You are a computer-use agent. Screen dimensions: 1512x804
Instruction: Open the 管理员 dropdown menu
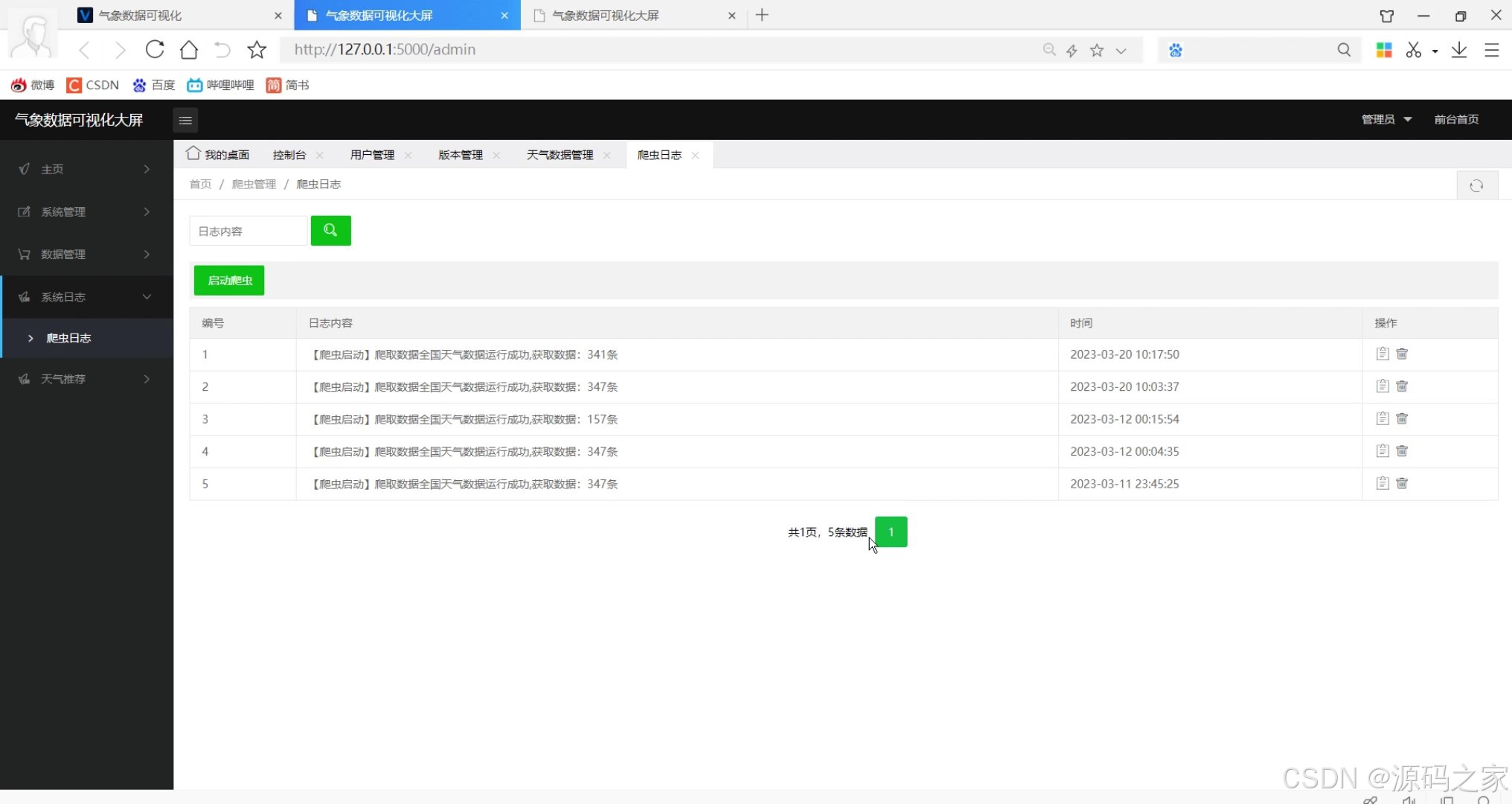(1386, 119)
